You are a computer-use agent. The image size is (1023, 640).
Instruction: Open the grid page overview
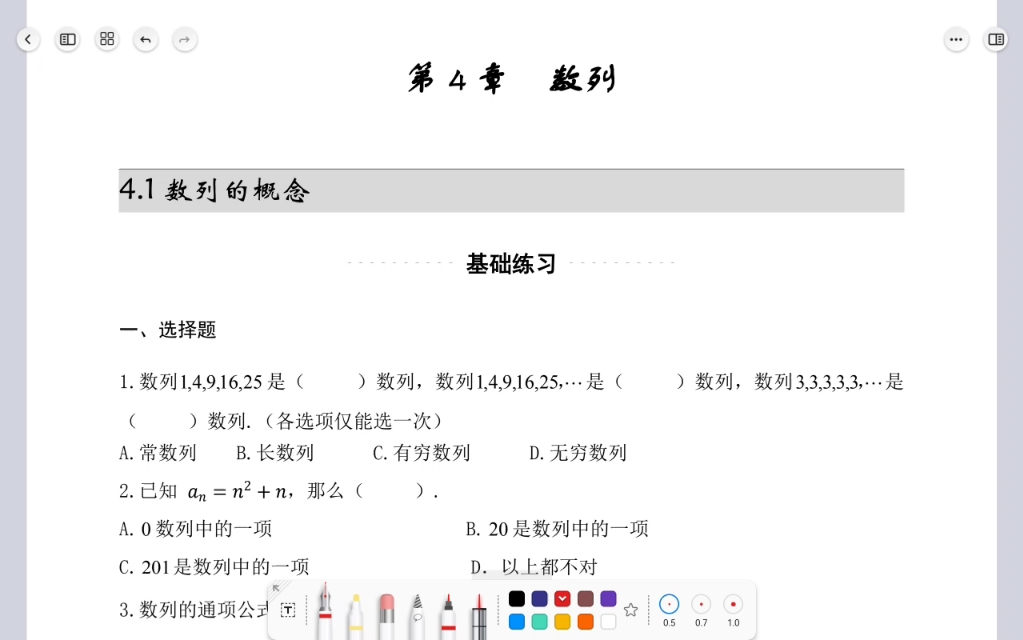click(x=106, y=39)
